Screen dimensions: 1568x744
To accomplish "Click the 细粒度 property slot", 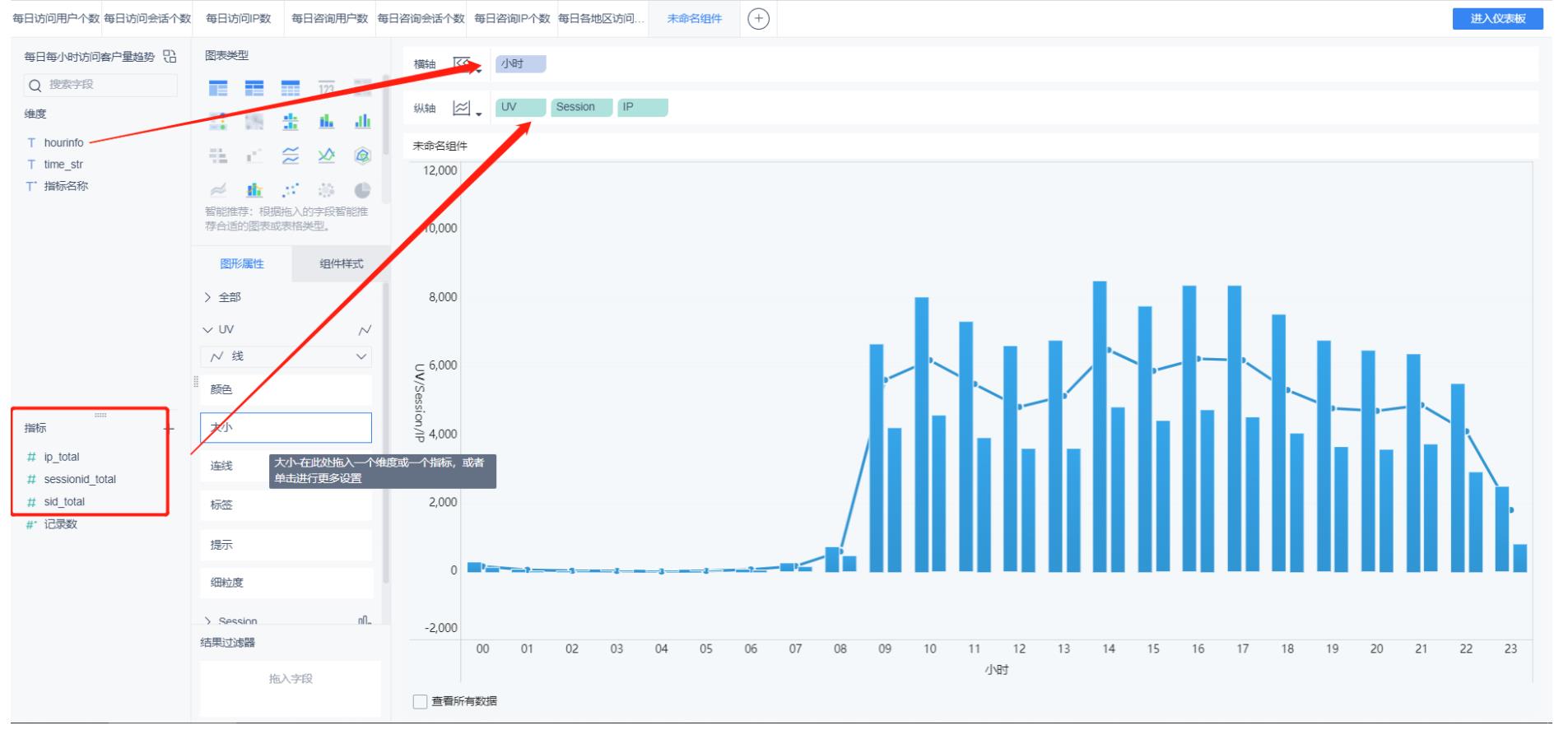I will [x=286, y=583].
